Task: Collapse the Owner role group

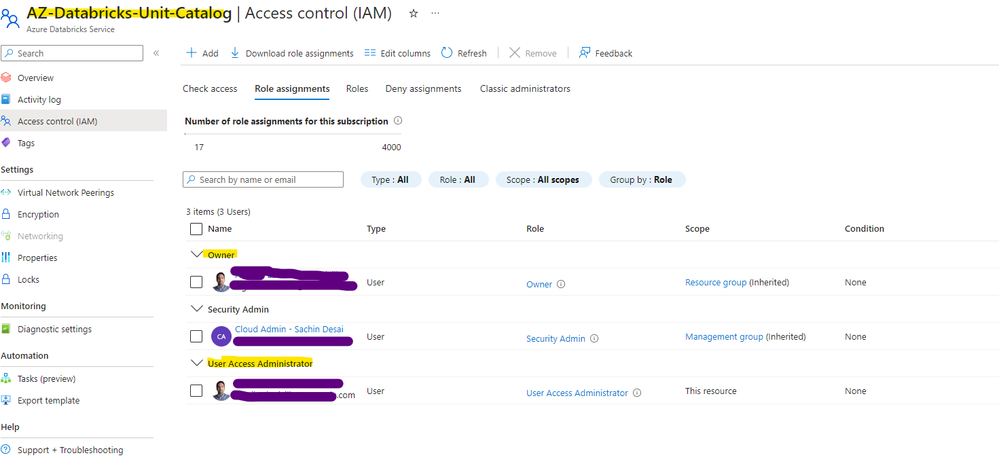Action: pos(195,255)
